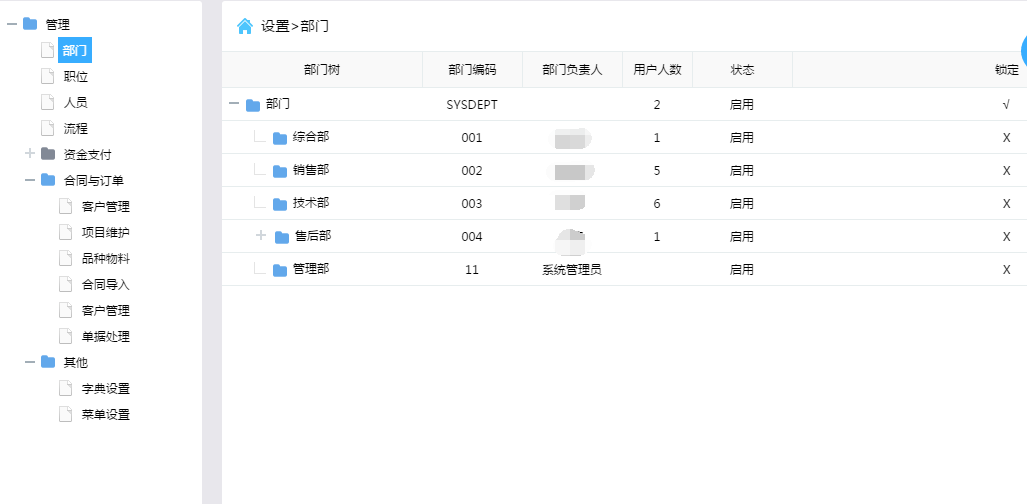Screen dimensions: 1027x504
Task: Open the 人员 menu item
Action: click(76, 102)
